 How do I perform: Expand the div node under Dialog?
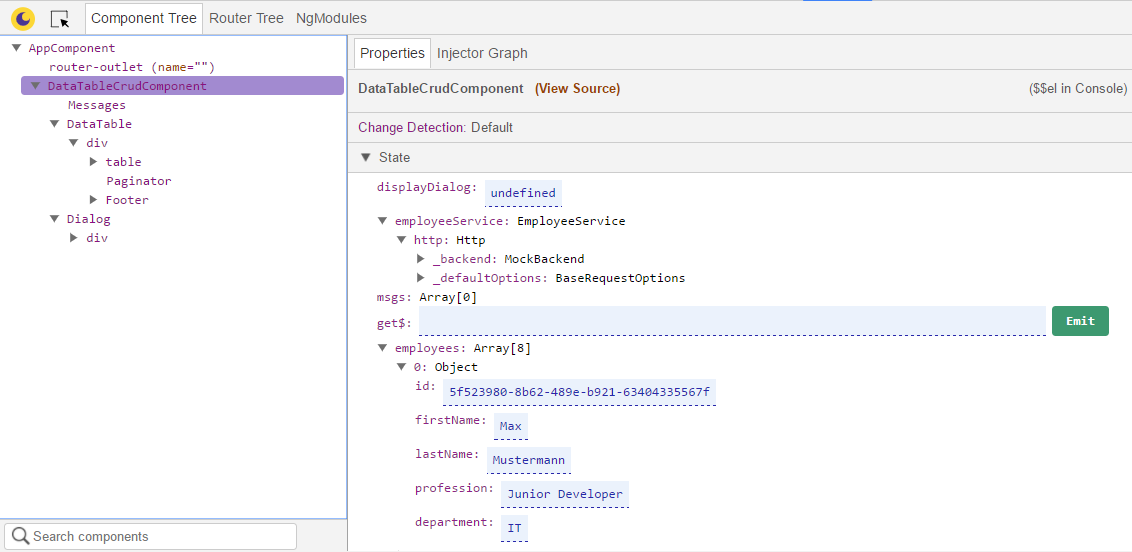[74, 237]
